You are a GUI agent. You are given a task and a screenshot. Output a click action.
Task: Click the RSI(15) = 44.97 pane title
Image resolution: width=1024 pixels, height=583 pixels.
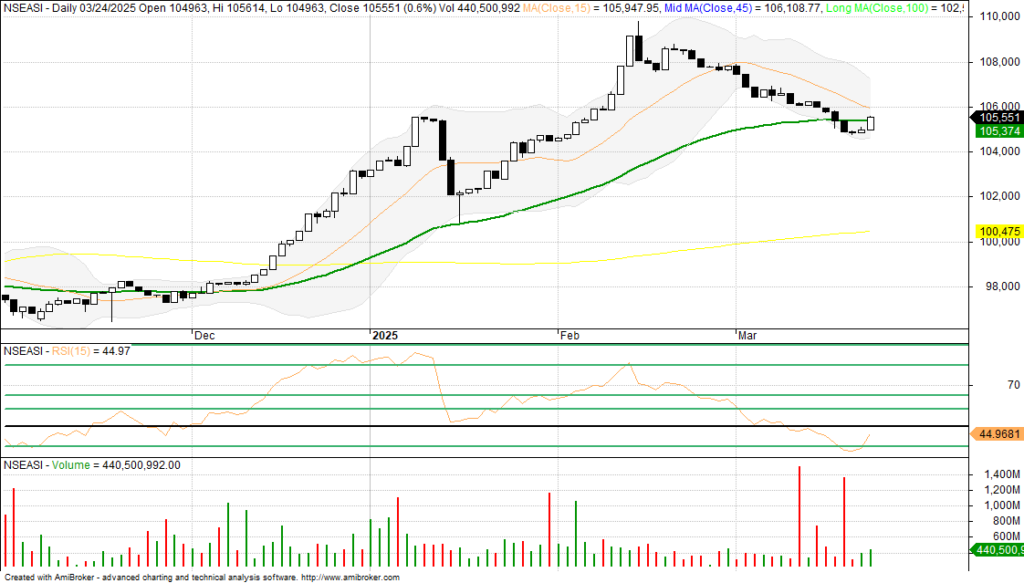click(66, 351)
